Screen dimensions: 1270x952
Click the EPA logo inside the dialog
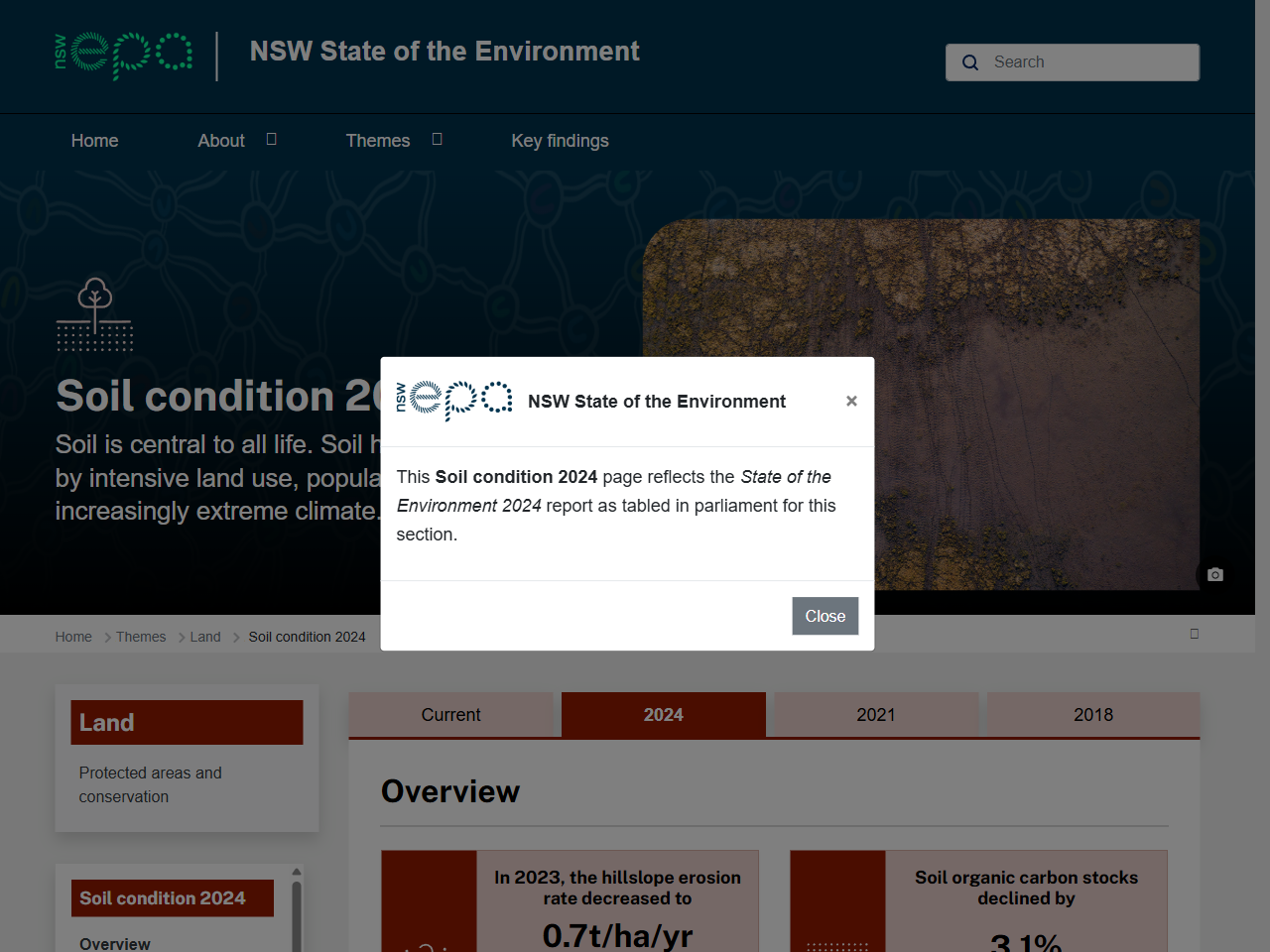pyautogui.click(x=453, y=401)
